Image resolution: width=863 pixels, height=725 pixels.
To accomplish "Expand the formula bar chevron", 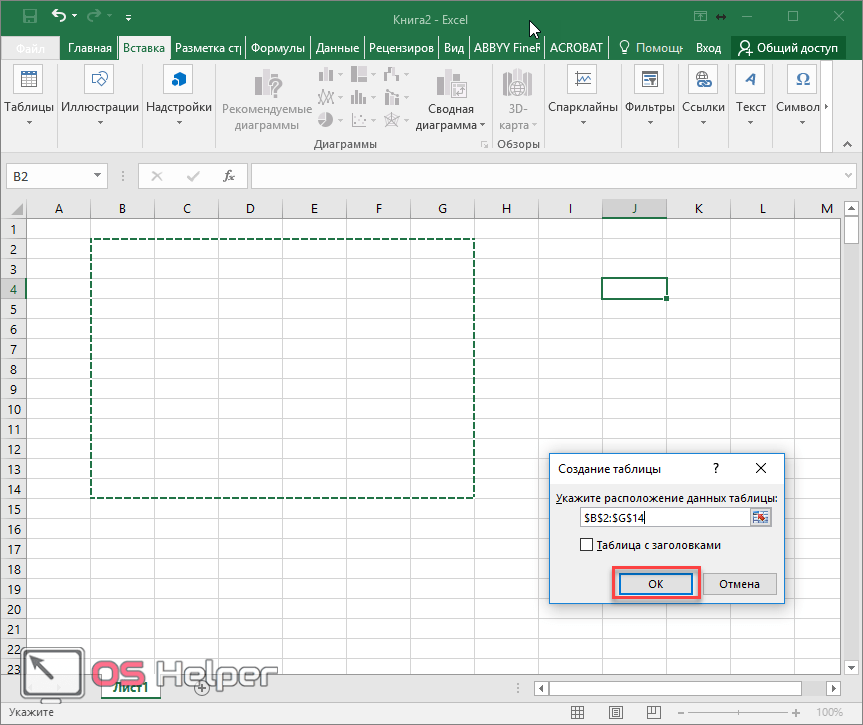I will point(846,176).
